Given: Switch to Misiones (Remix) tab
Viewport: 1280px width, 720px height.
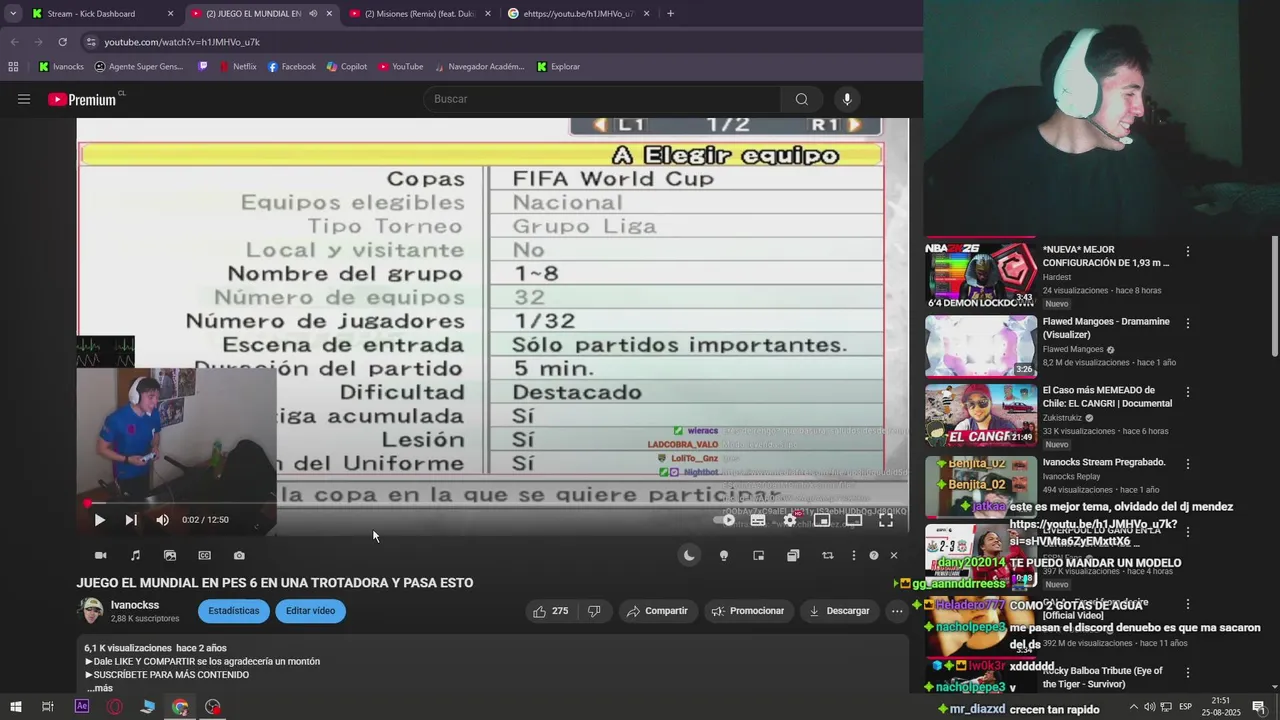Looking at the screenshot, I should (421, 14).
